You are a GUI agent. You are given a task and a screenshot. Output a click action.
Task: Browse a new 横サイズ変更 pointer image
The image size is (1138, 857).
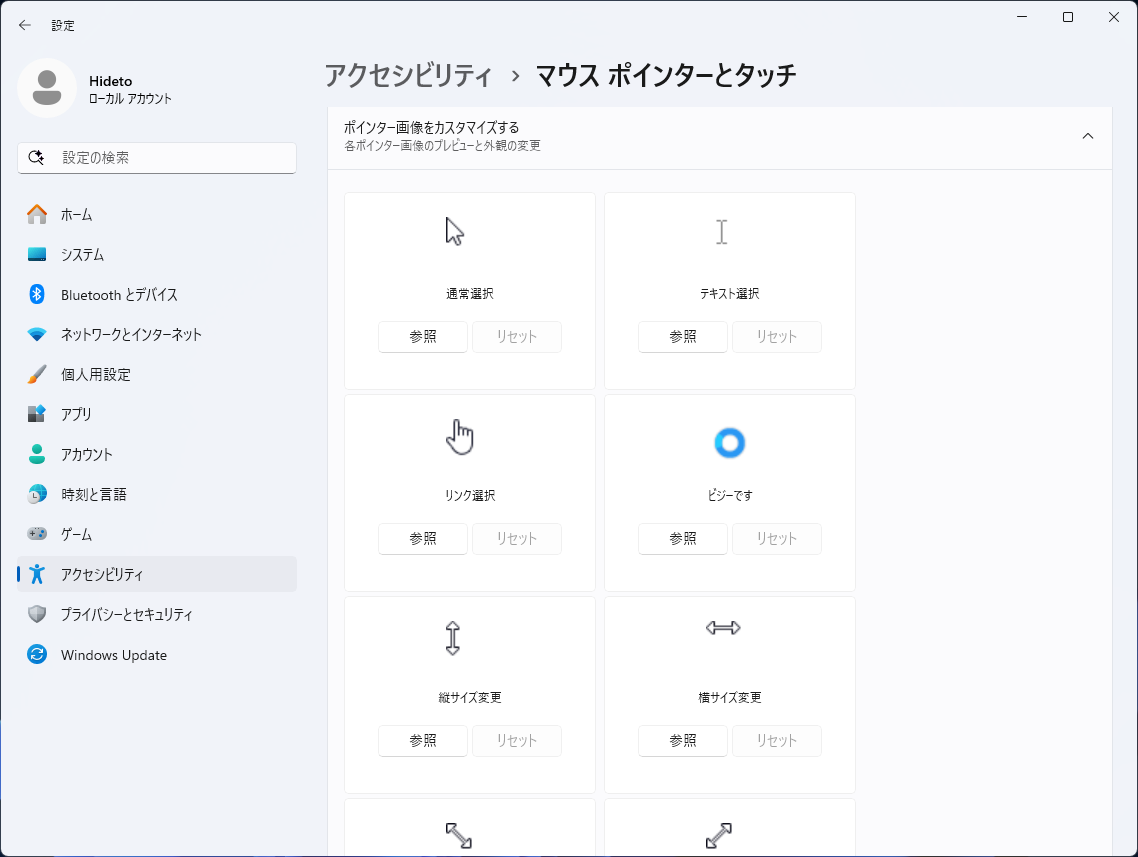pos(682,740)
